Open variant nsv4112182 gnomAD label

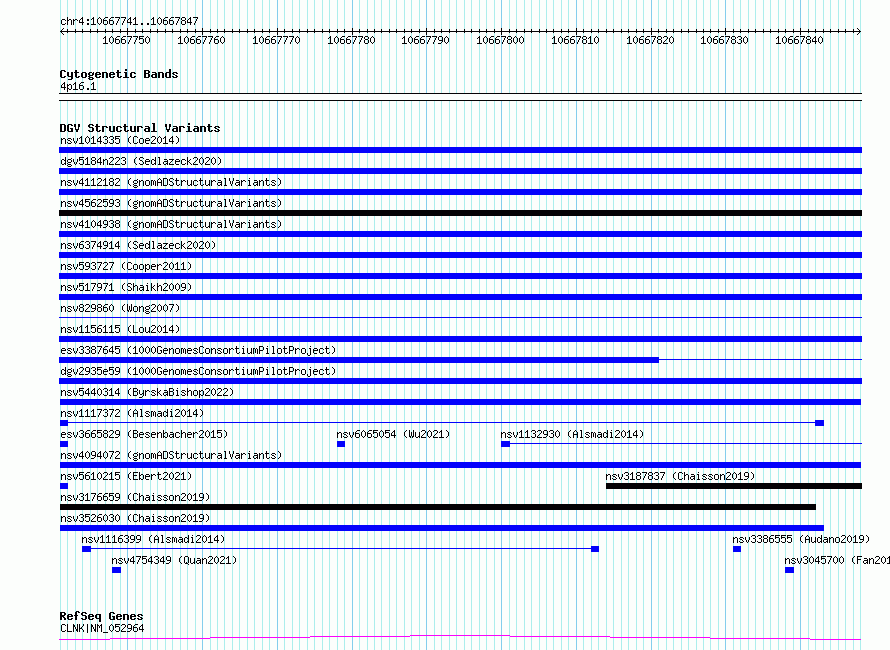click(171, 182)
